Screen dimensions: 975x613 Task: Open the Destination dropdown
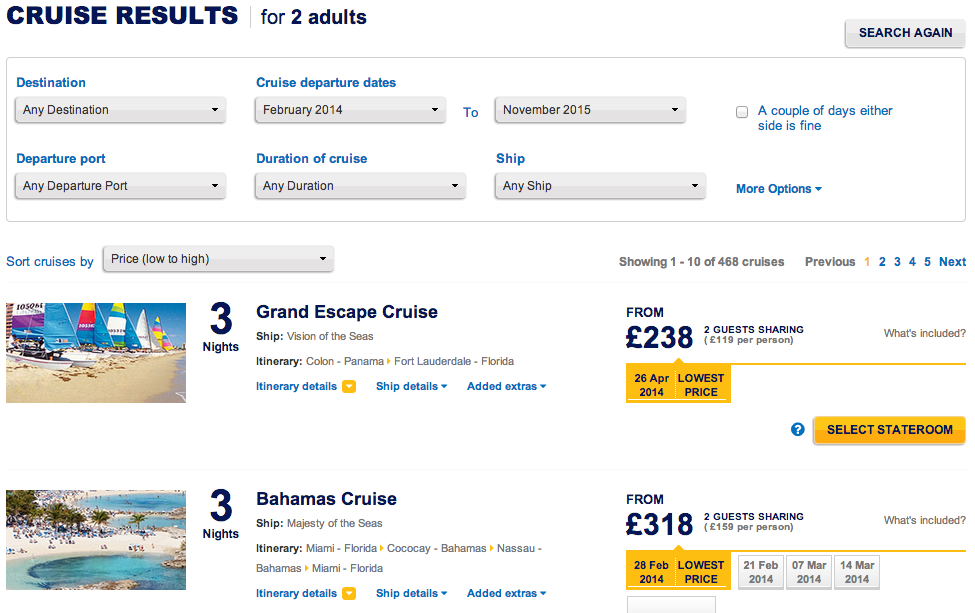click(121, 110)
